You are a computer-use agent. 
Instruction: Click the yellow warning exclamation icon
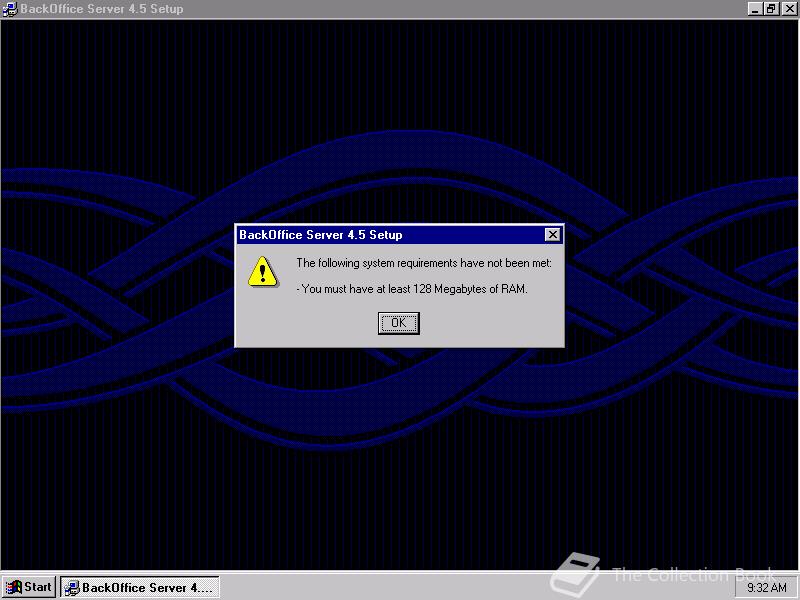263,272
